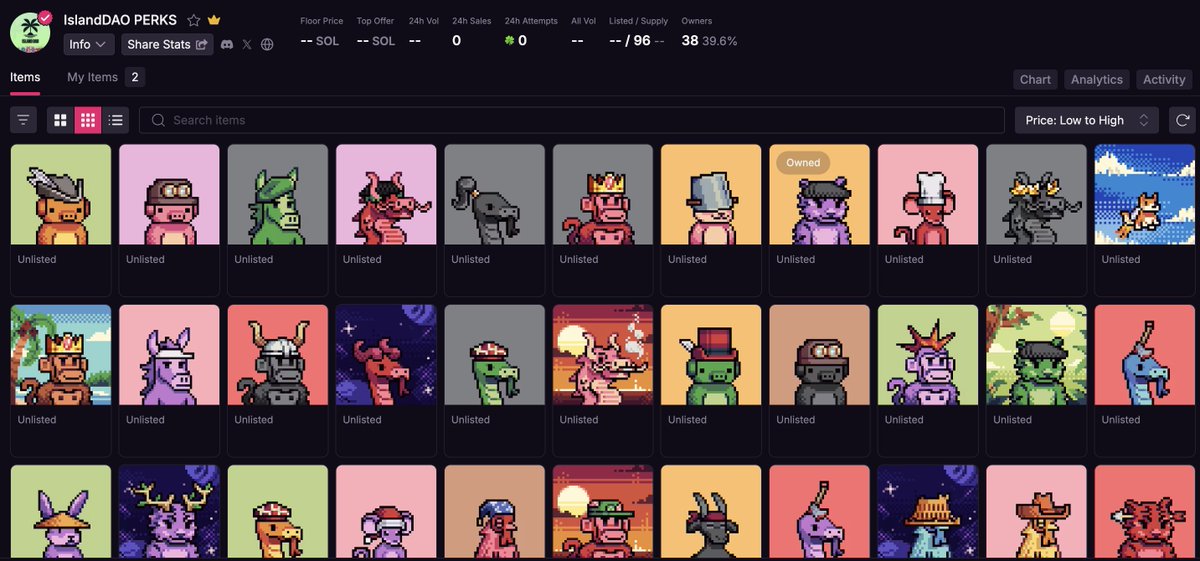Click the gold crown icon
Screen dimensions: 1200x561
214,20
